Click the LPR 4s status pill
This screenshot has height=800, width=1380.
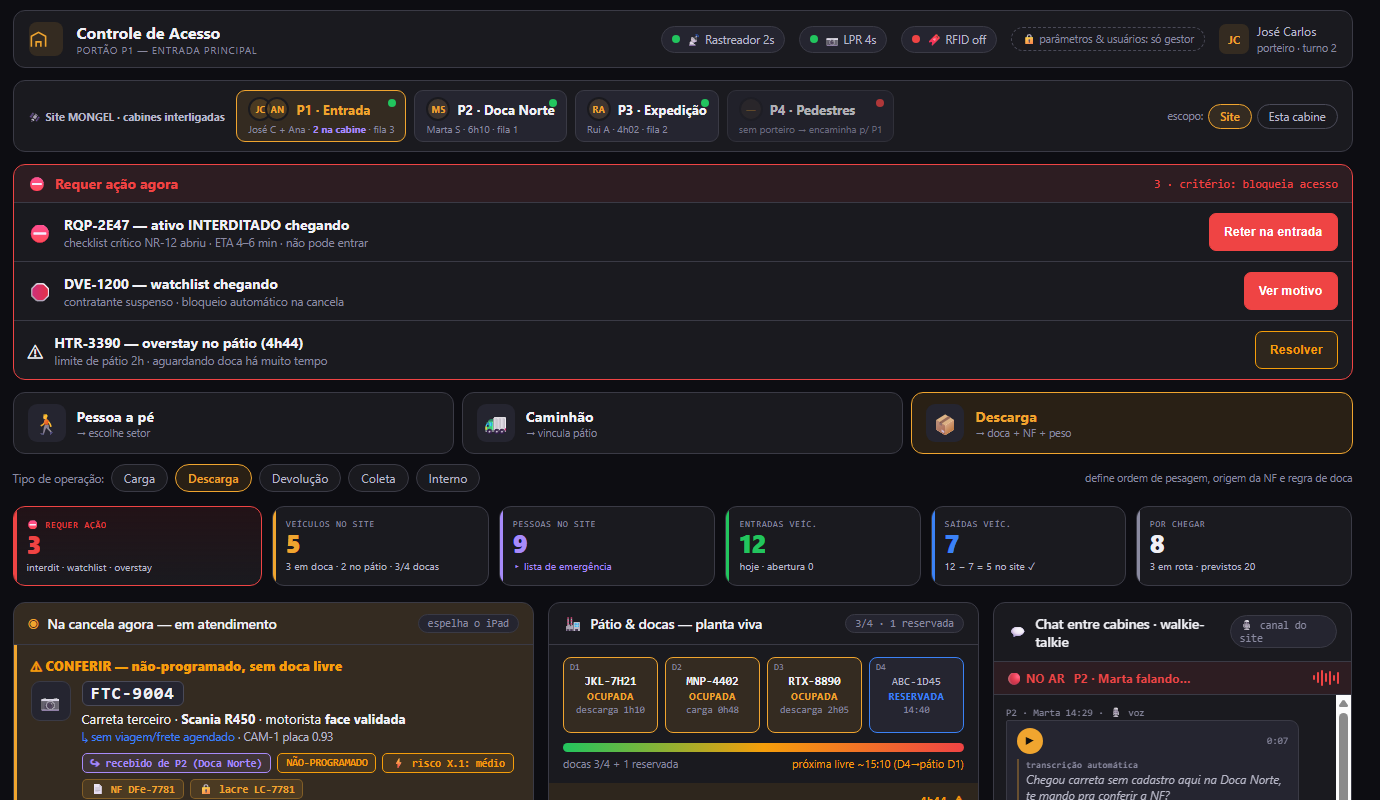pos(843,40)
